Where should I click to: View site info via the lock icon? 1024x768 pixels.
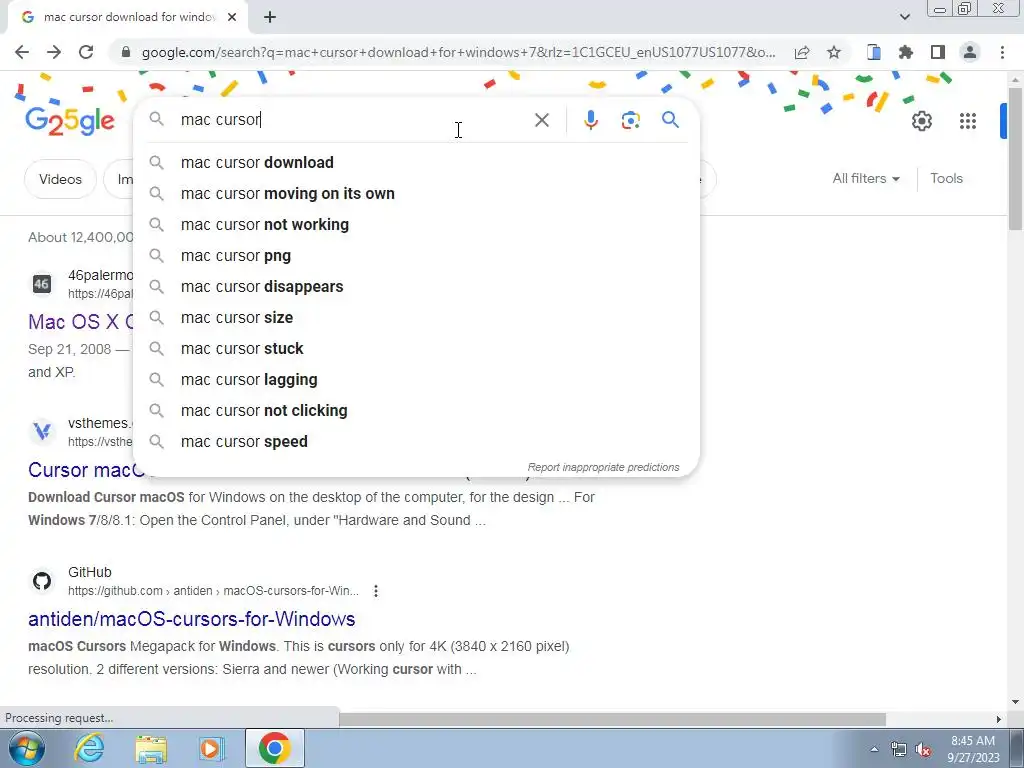tap(125, 52)
